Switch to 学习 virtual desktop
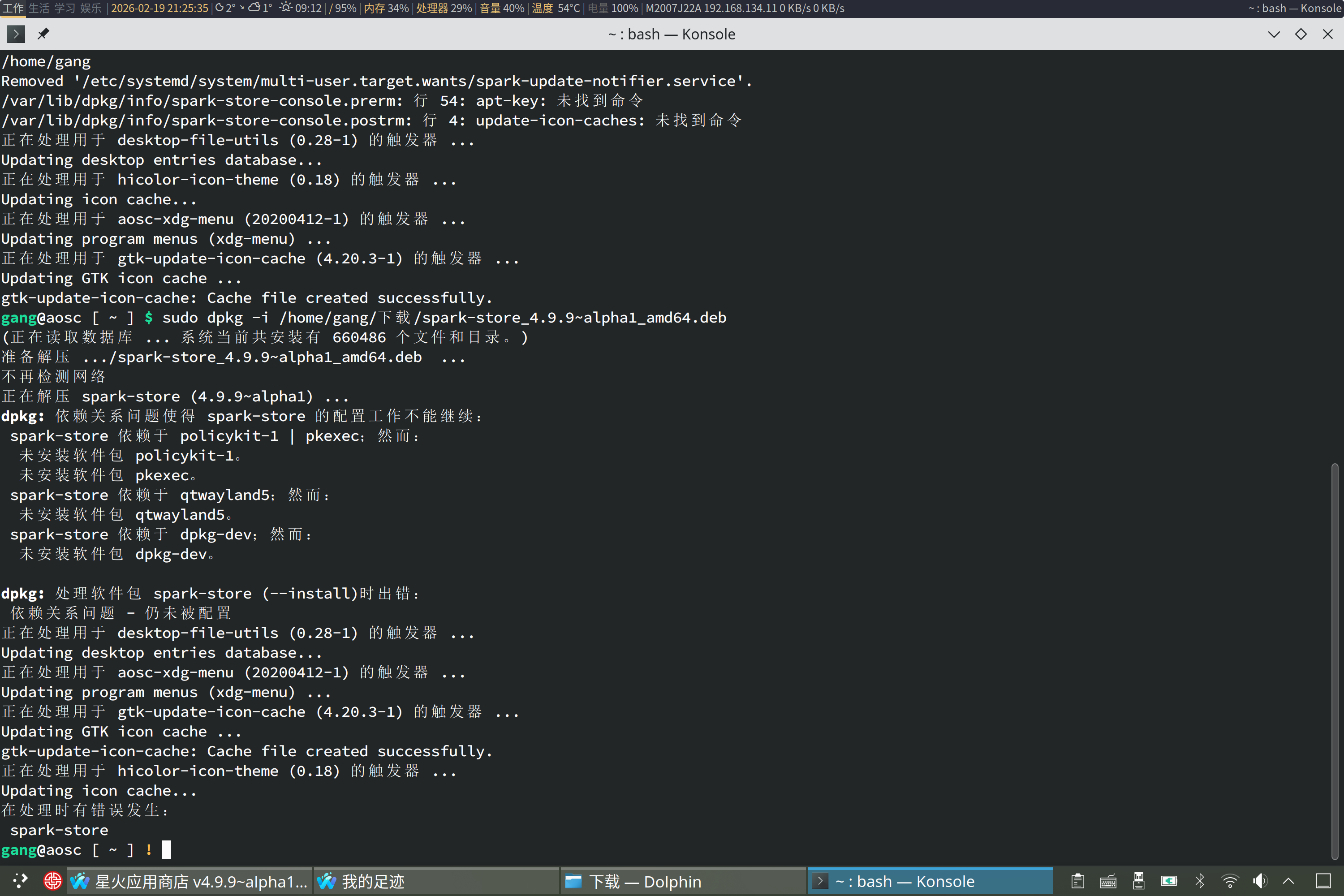 65,8
